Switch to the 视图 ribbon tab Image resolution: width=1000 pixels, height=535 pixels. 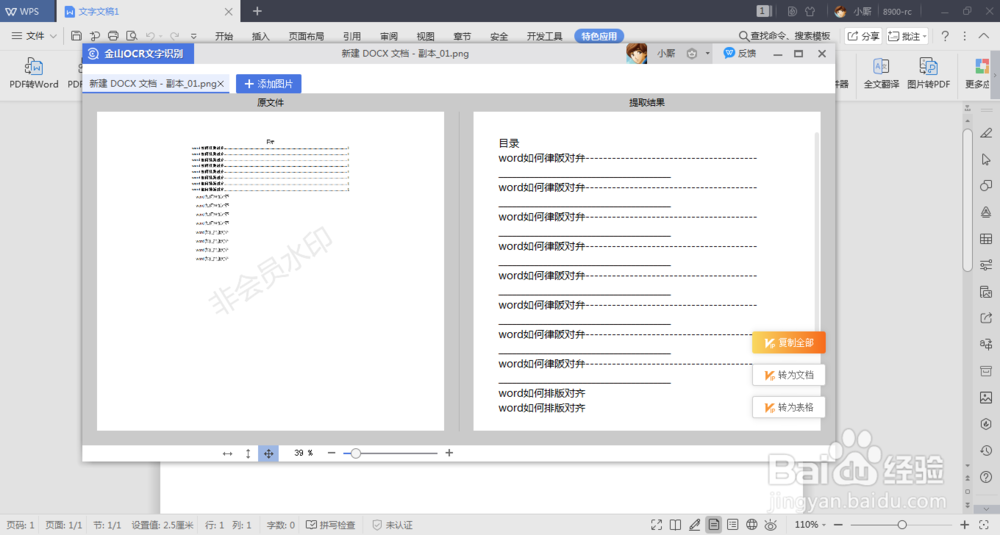(x=425, y=36)
